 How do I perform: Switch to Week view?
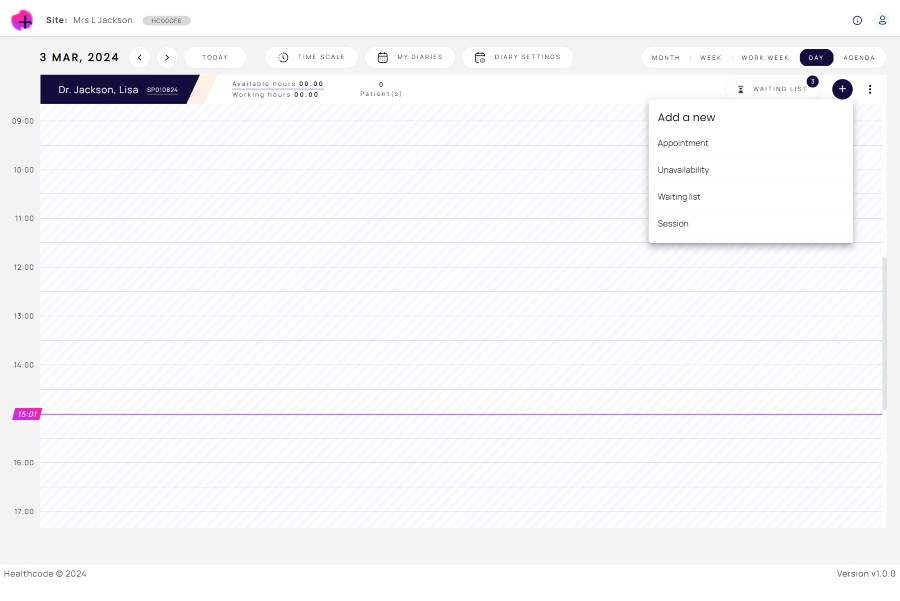pos(711,57)
